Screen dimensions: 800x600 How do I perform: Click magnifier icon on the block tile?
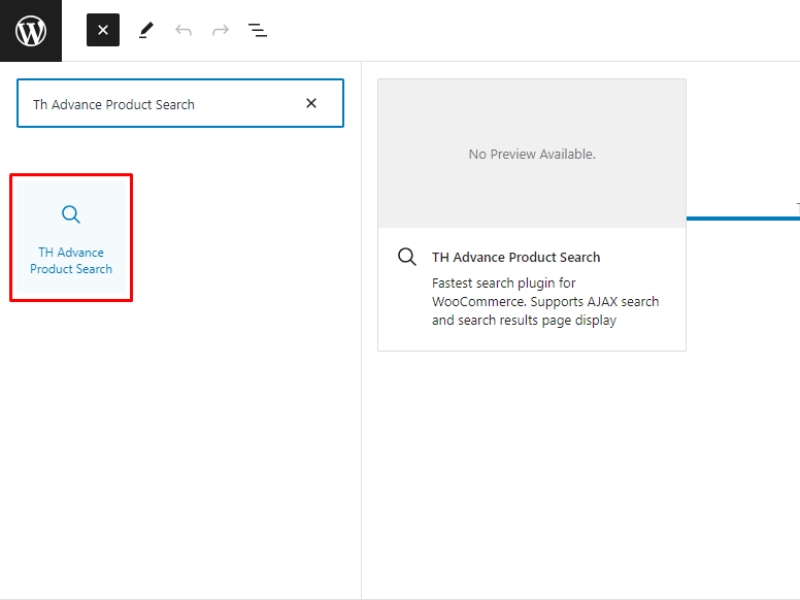click(x=71, y=214)
